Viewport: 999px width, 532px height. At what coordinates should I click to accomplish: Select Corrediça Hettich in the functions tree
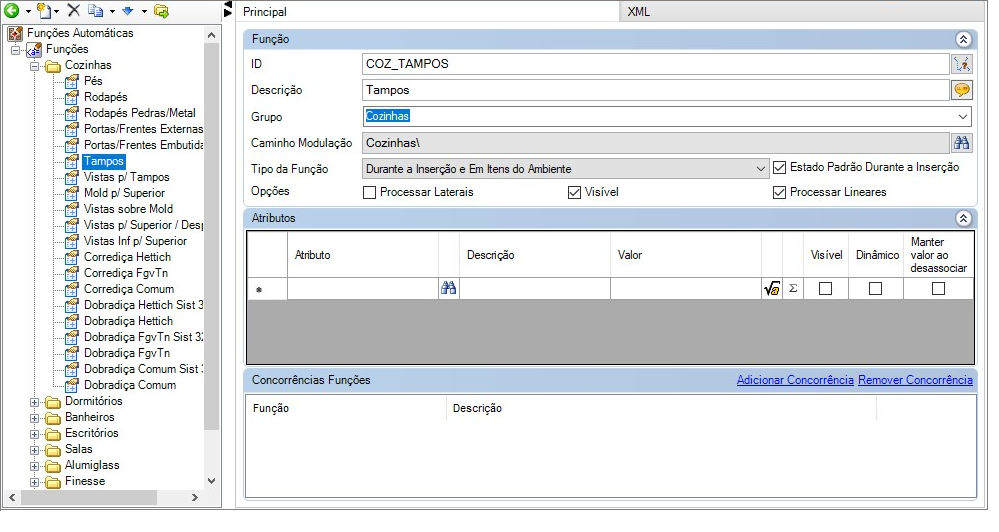(x=128, y=257)
